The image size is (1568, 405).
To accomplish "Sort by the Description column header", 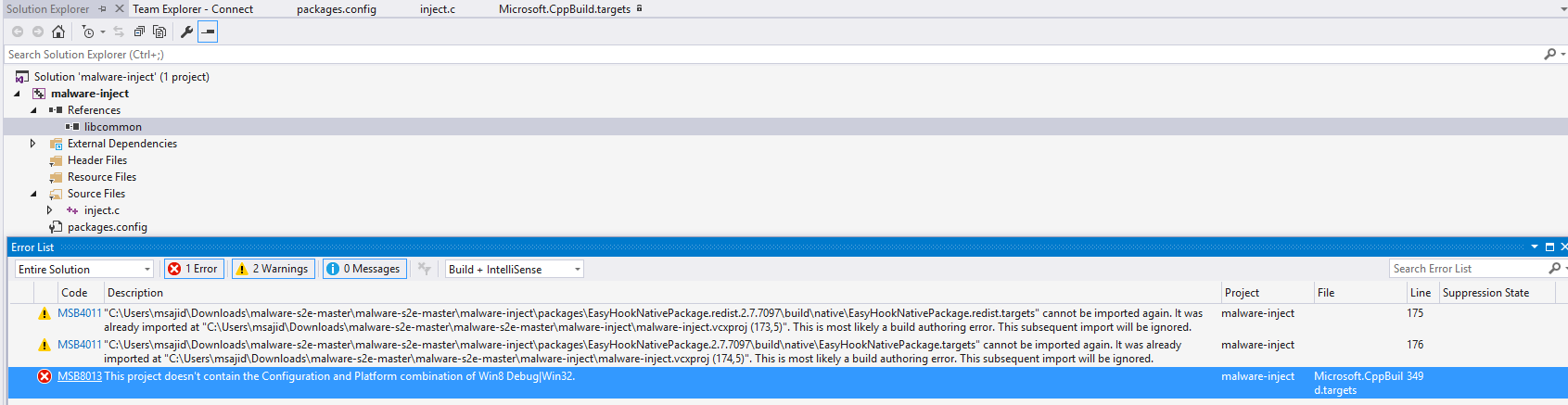I will (135, 293).
